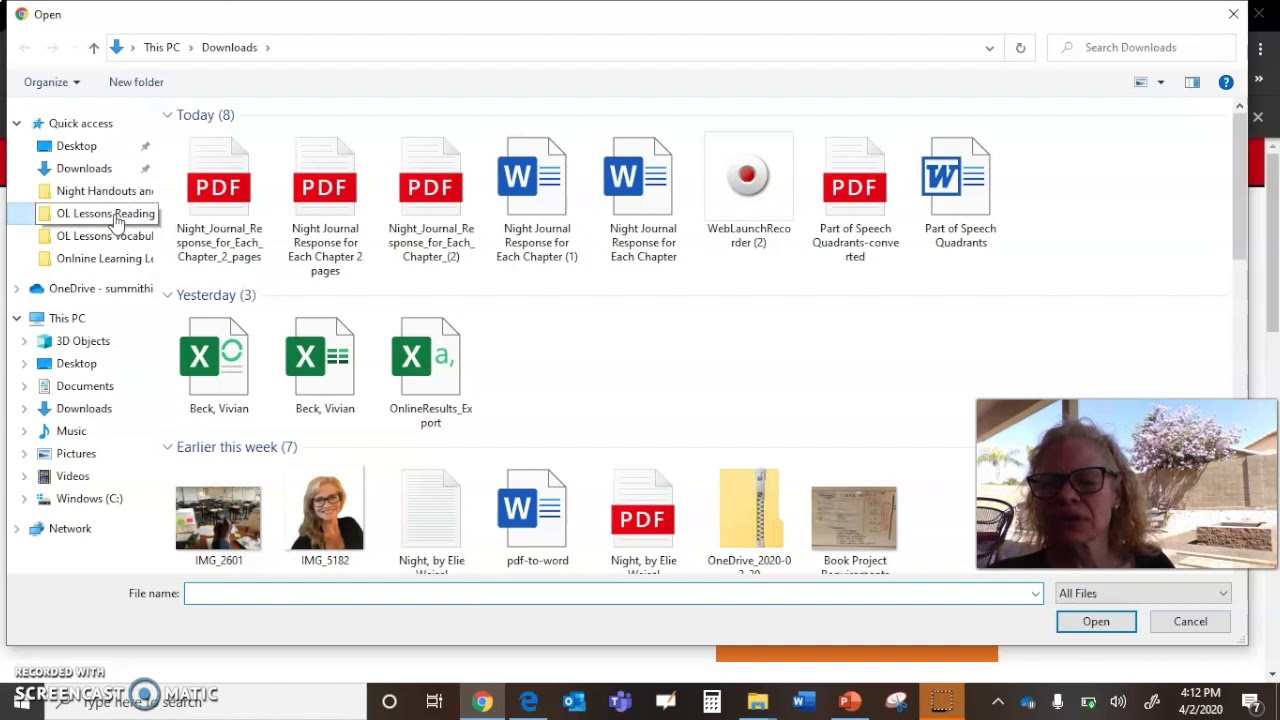Open address bar history dropdown

[989, 47]
